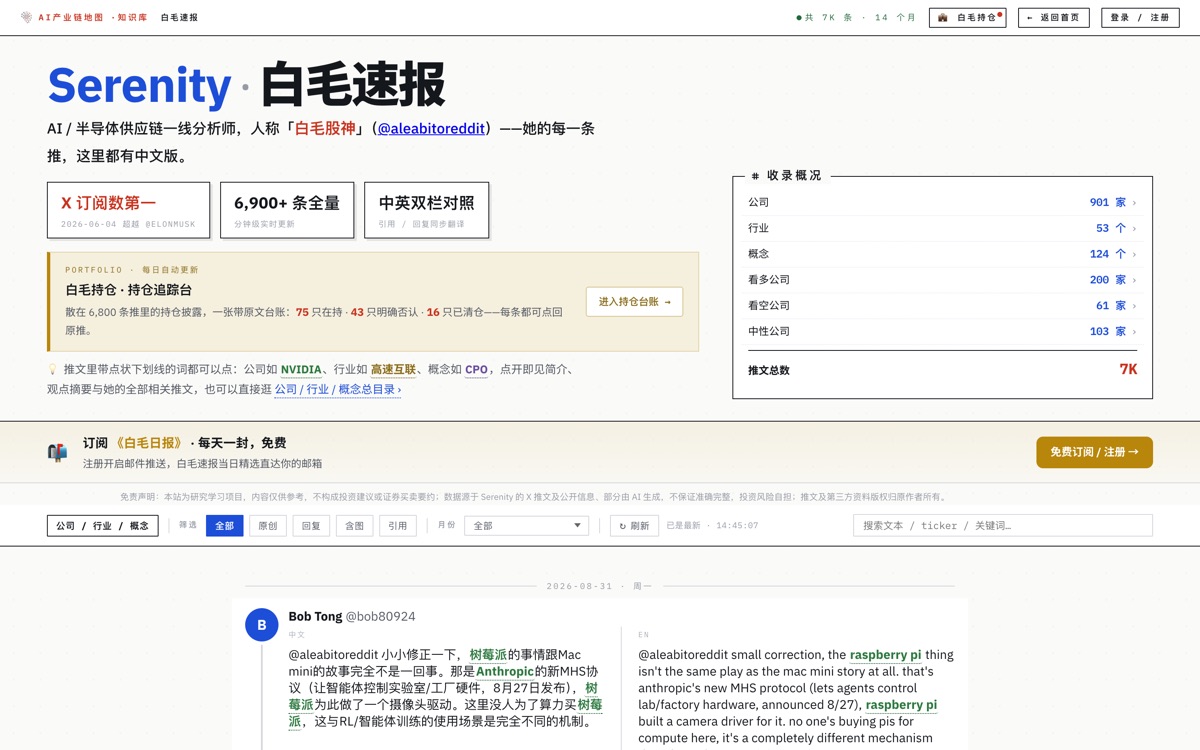Open @aleabitoreddit profile link
The width and height of the screenshot is (1200, 750).
(431, 128)
